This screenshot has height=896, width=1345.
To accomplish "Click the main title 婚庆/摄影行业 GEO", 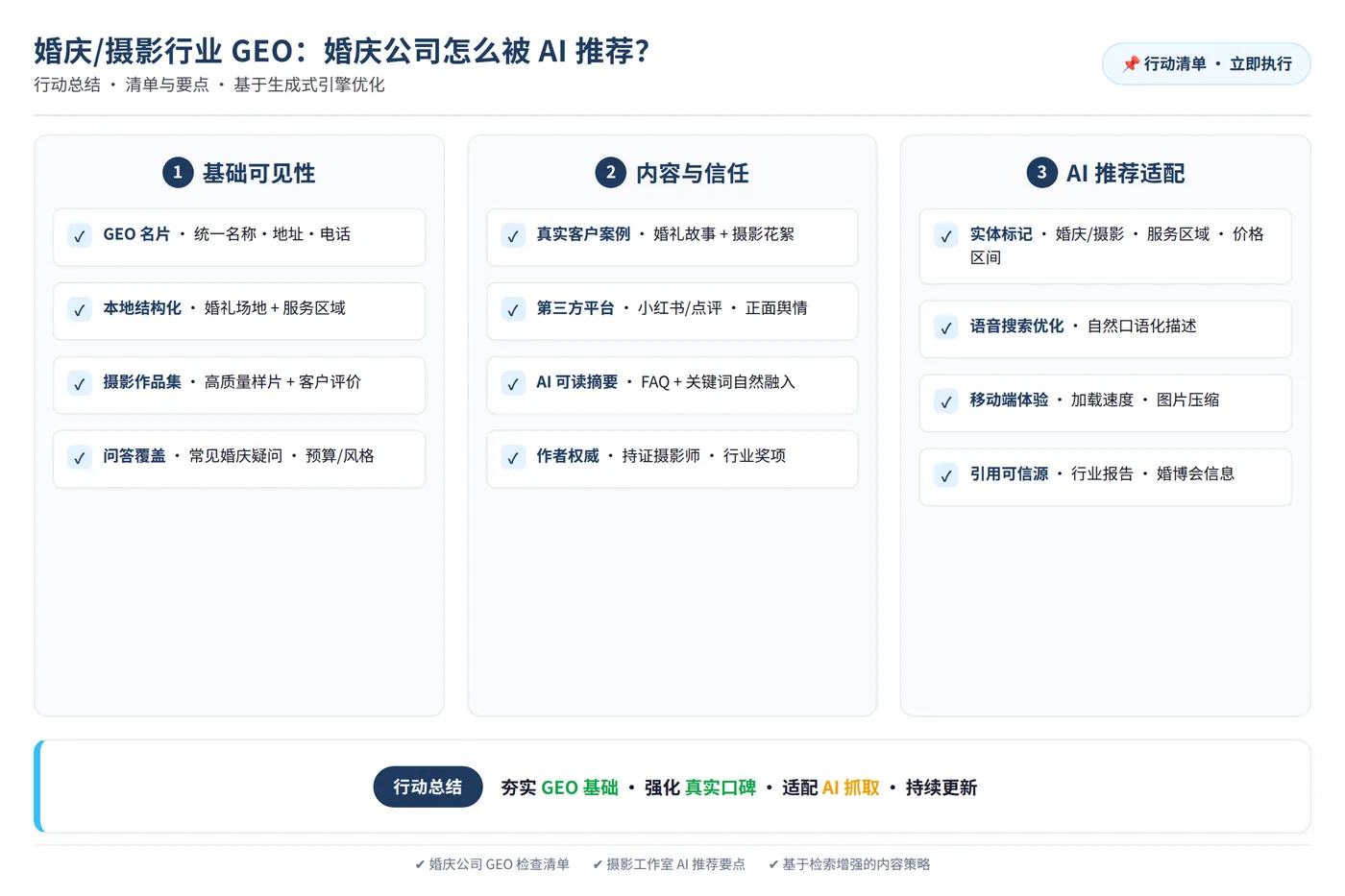I will click(x=341, y=50).
